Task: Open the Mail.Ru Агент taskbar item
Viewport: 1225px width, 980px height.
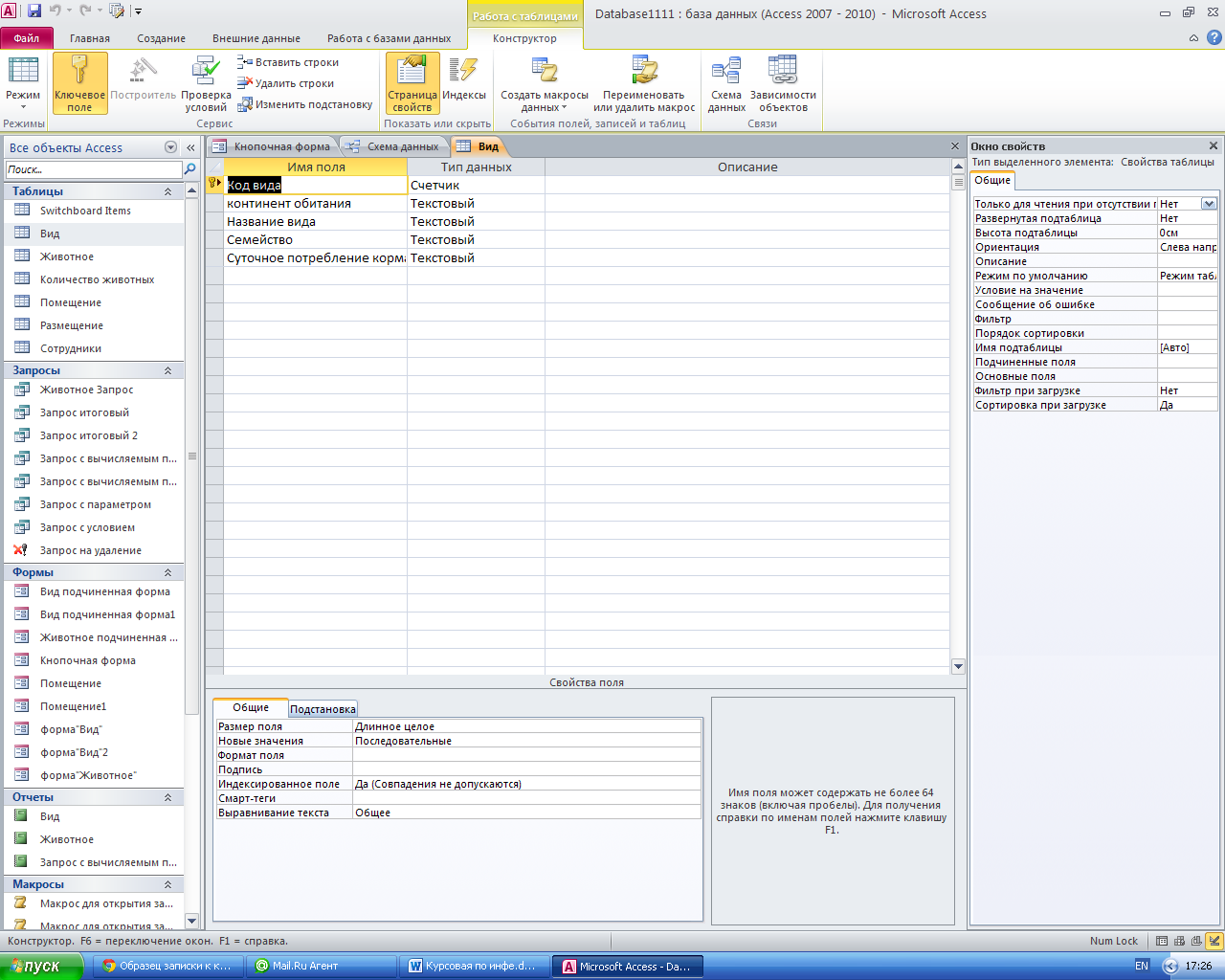Action: point(321,966)
